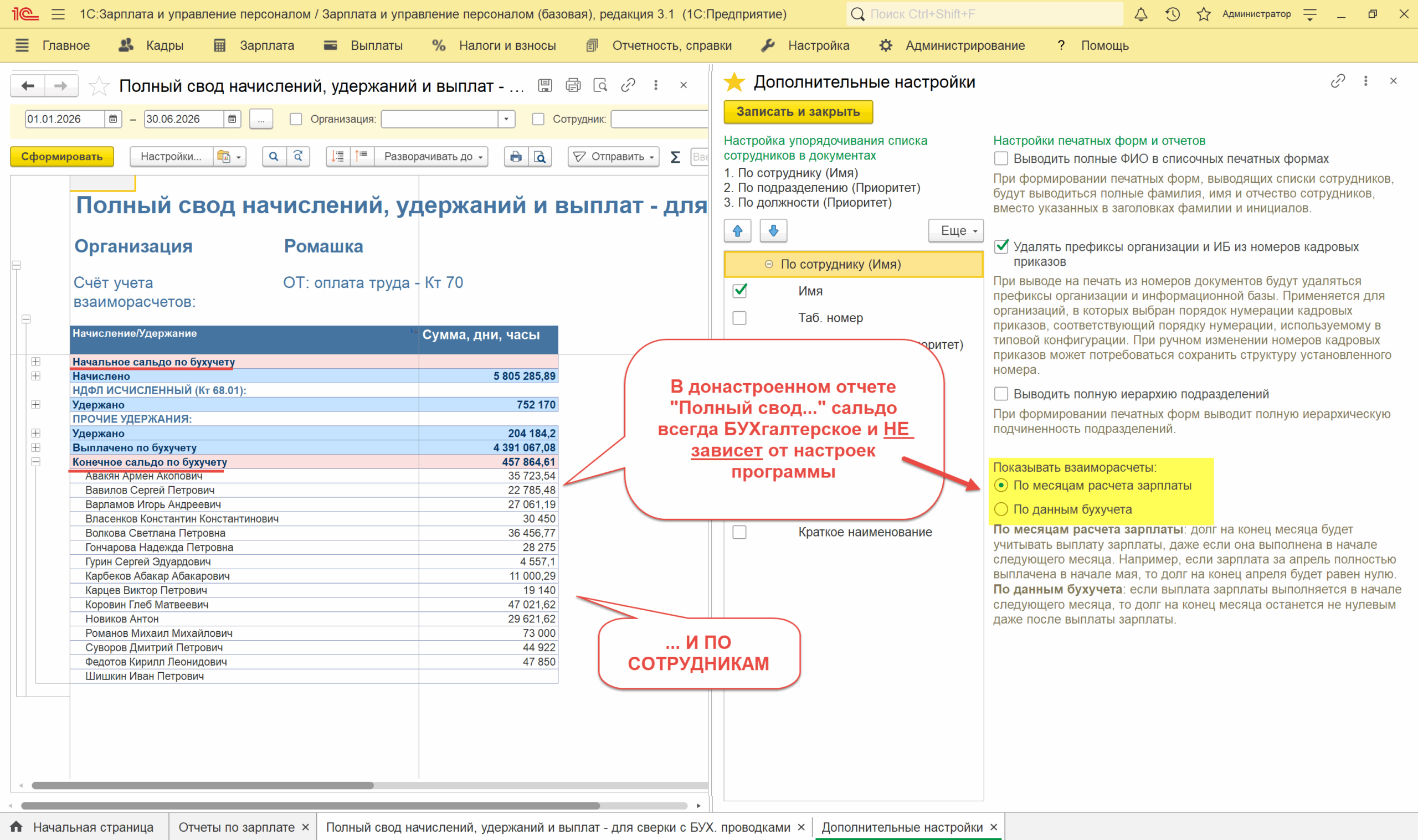This screenshot has width=1418, height=840.
Task: Move sort item up with blue arrow
Action: coord(738,231)
